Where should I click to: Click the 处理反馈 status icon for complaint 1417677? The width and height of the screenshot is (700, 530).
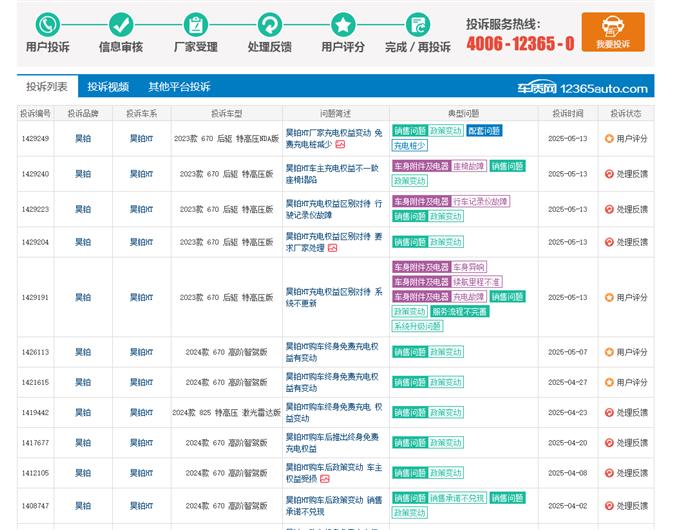(x=609, y=442)
